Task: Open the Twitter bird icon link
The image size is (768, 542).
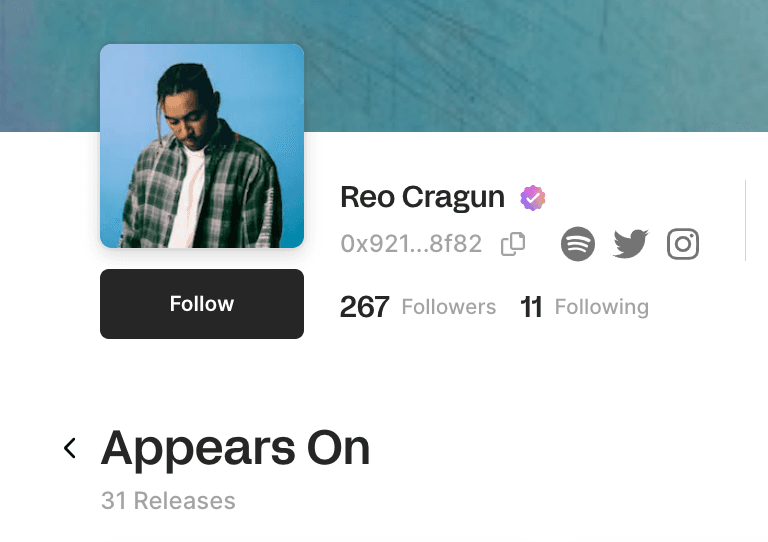Action: [631, 243]
